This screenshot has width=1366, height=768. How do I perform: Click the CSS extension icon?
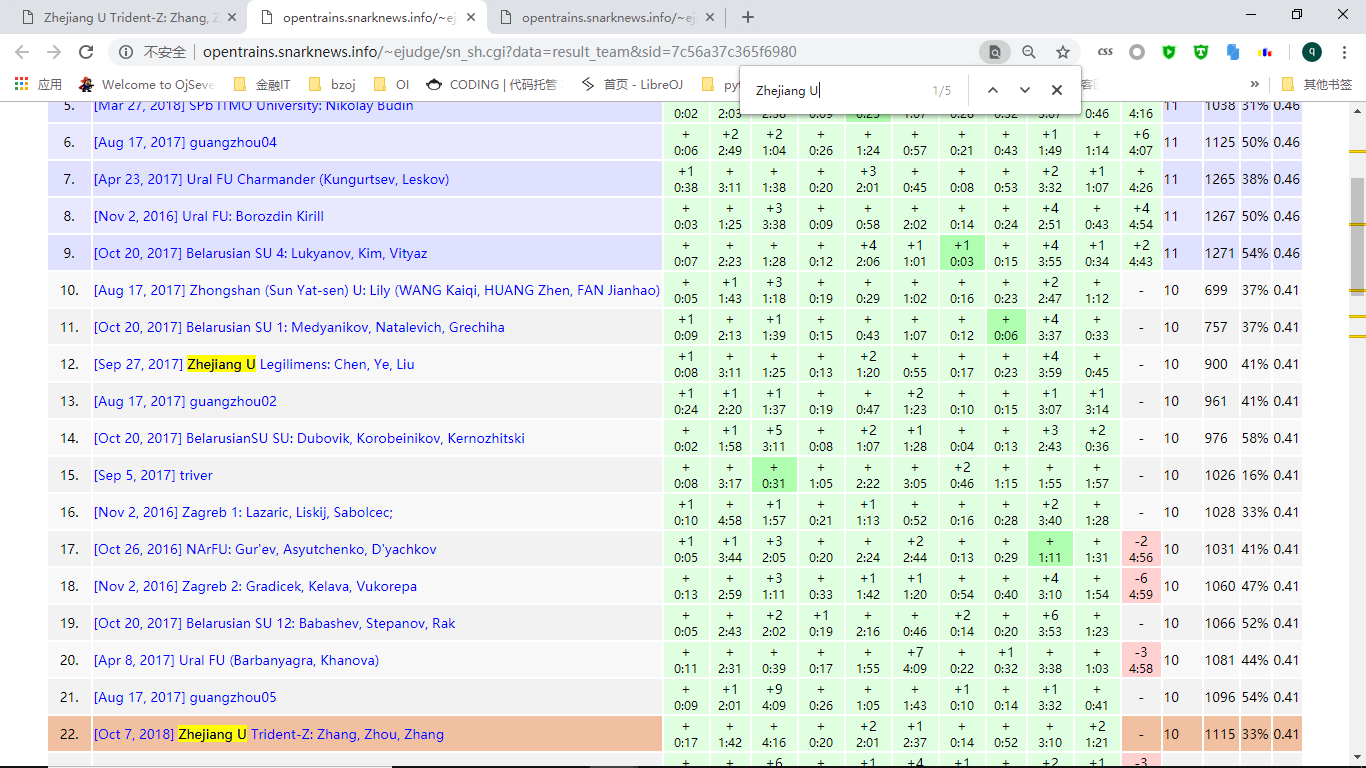pyautogui.click(x=1105, y=52)
